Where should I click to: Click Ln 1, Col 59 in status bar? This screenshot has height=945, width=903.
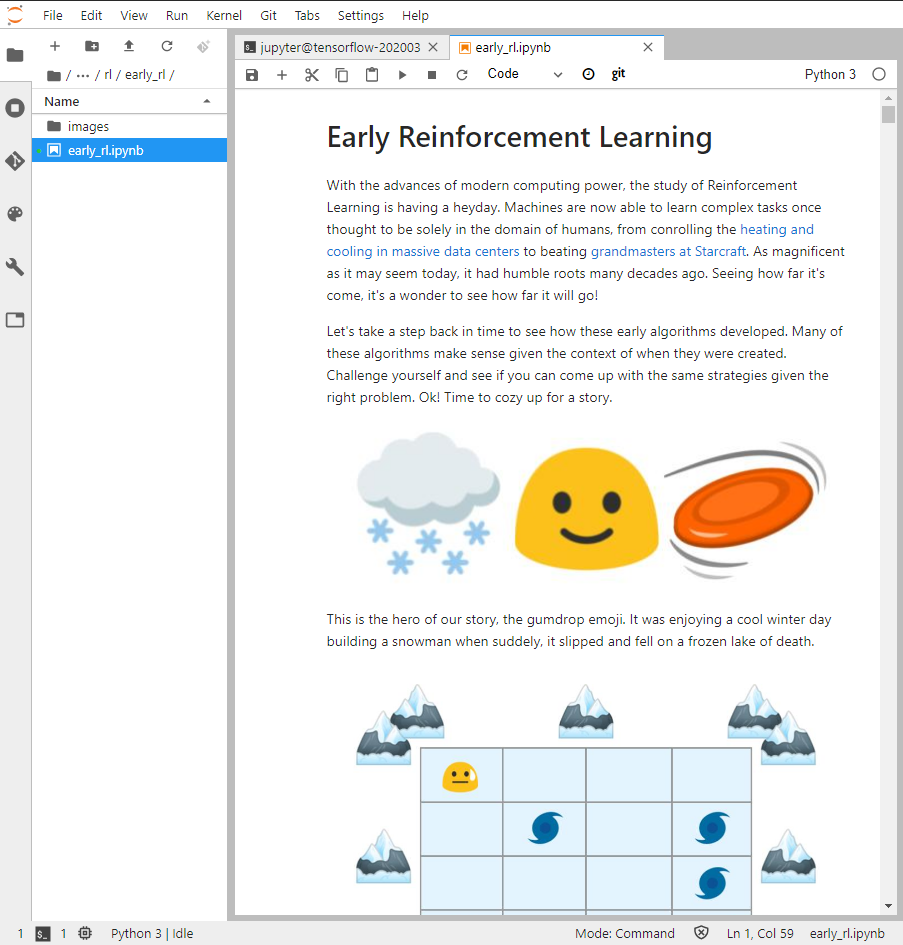[x=760, y=934]
